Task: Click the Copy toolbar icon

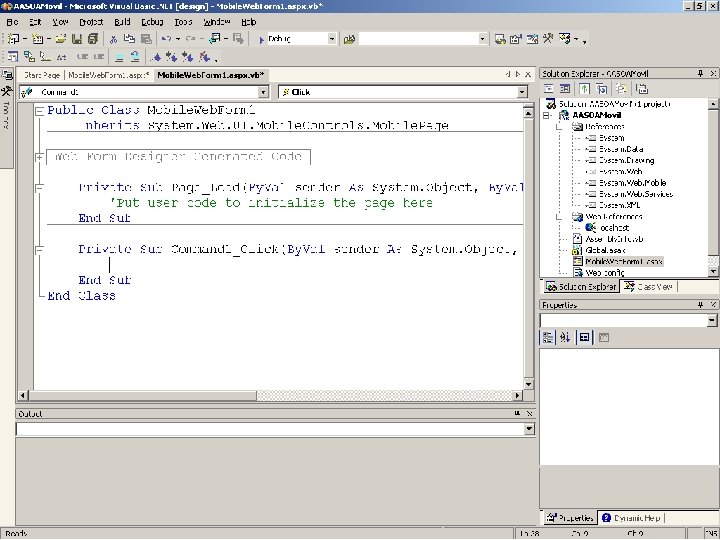Action: (129, 39)
